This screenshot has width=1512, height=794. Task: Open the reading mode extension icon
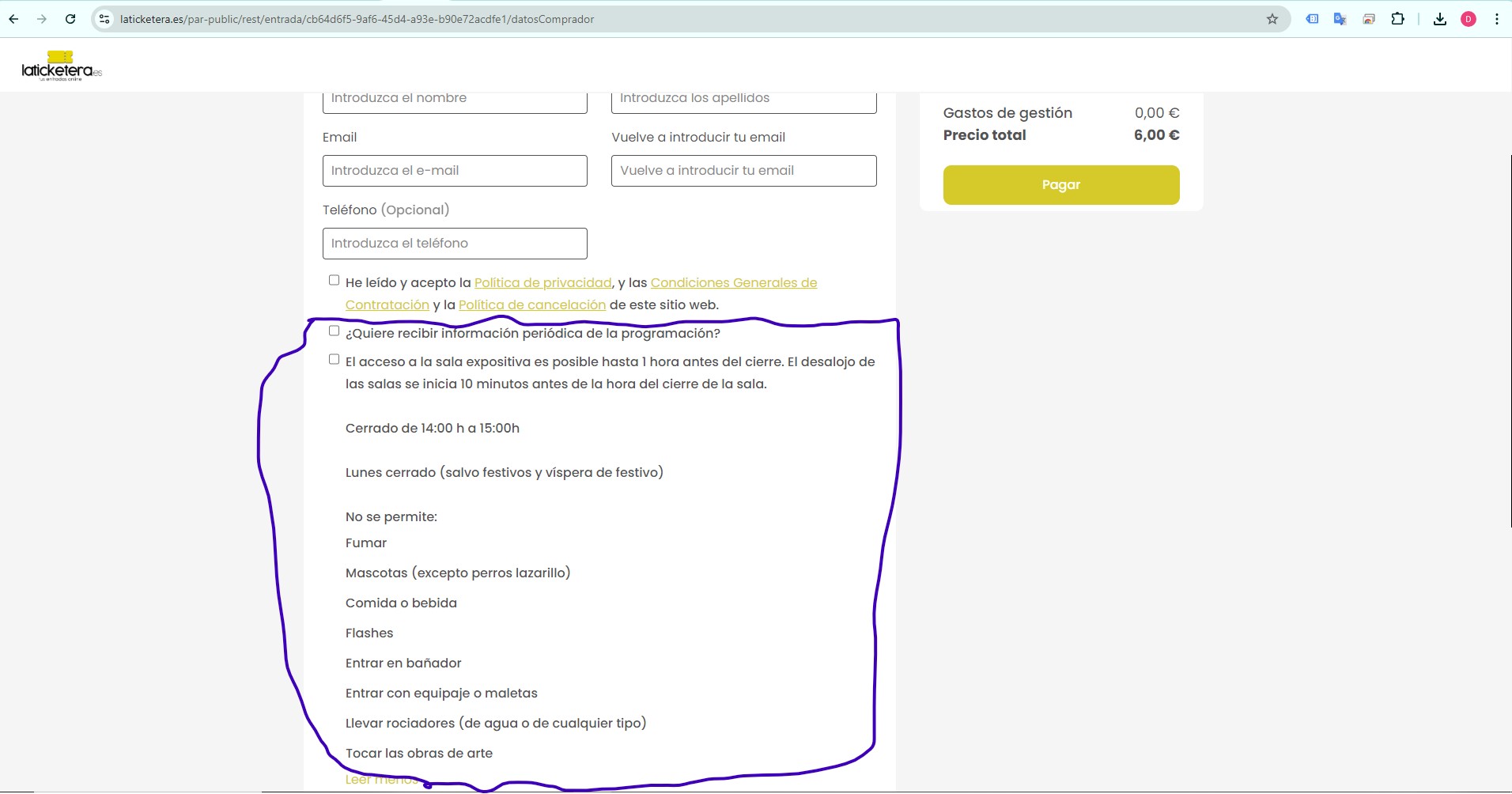pyautogui.click(x=1312, y=19)
